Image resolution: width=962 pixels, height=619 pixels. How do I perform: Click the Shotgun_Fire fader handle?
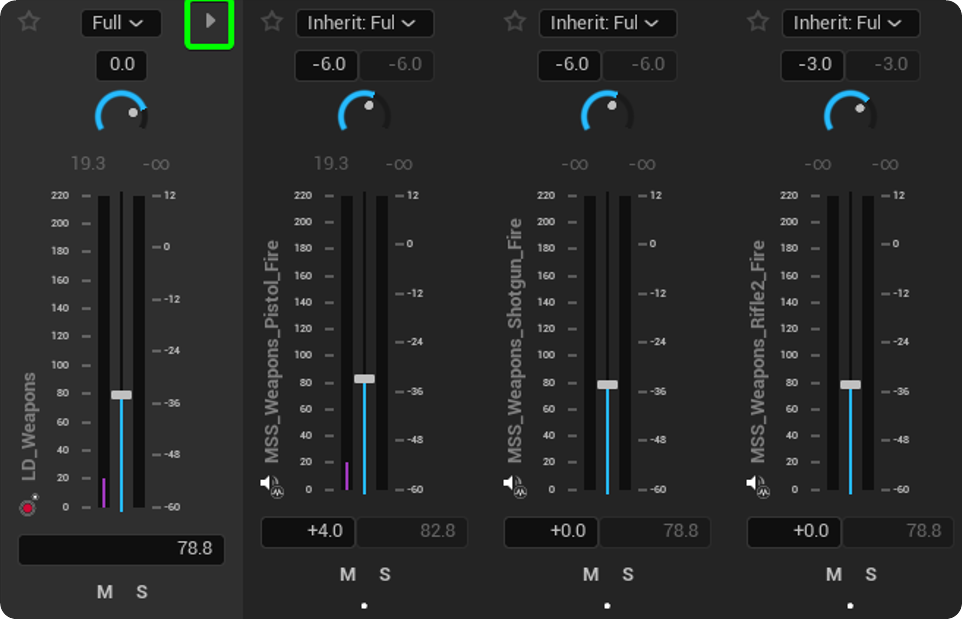pyautogui.click(x=607, y=385)
